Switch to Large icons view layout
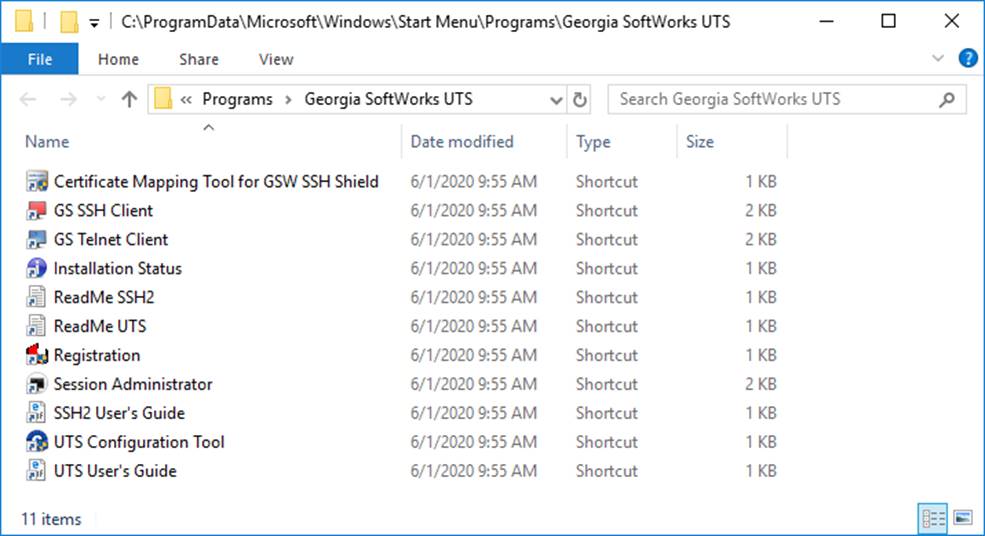Image resolution: width=985 pixels, height=536 pixels. click(963, 518)
